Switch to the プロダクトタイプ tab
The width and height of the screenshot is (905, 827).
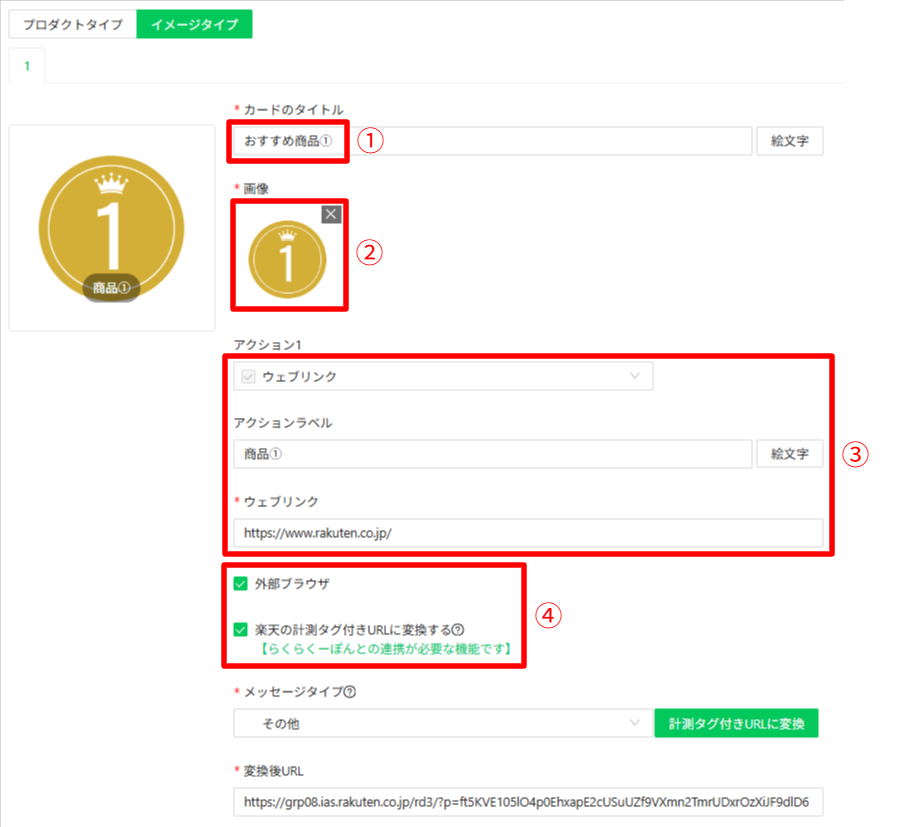tap(72, 24)
